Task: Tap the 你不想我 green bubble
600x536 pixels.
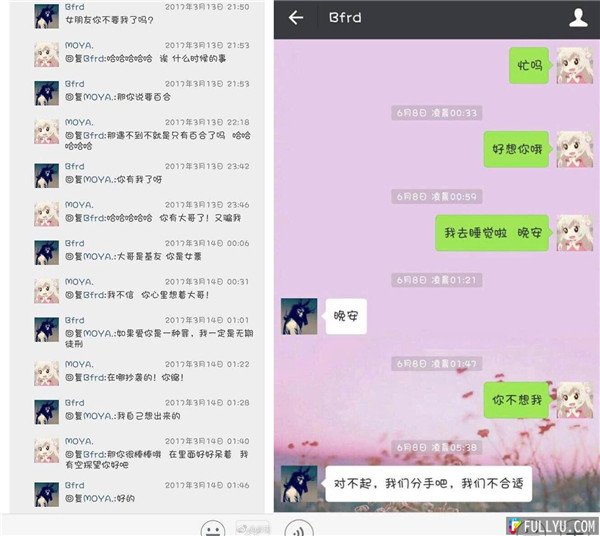Action: pos(518,400)
